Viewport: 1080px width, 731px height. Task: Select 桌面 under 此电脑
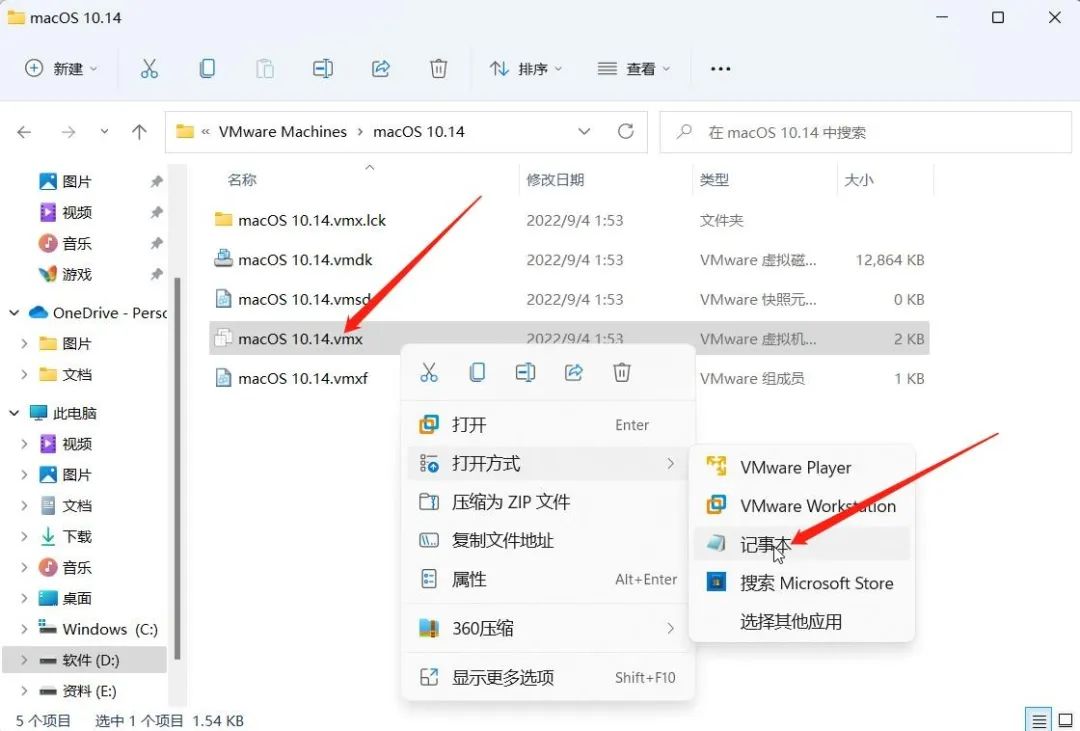point(76,598)
